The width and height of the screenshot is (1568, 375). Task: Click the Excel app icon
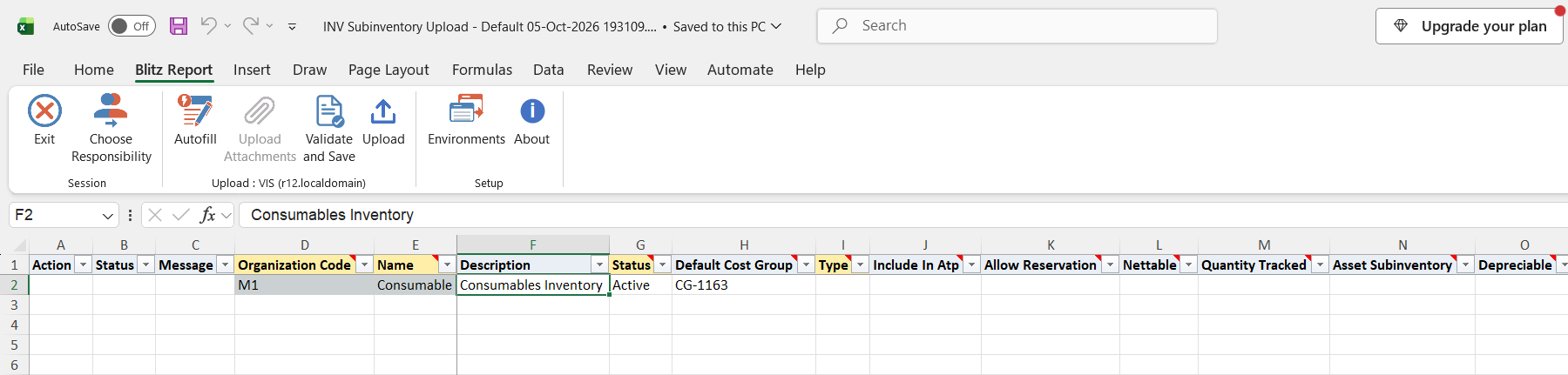point(25,26)
